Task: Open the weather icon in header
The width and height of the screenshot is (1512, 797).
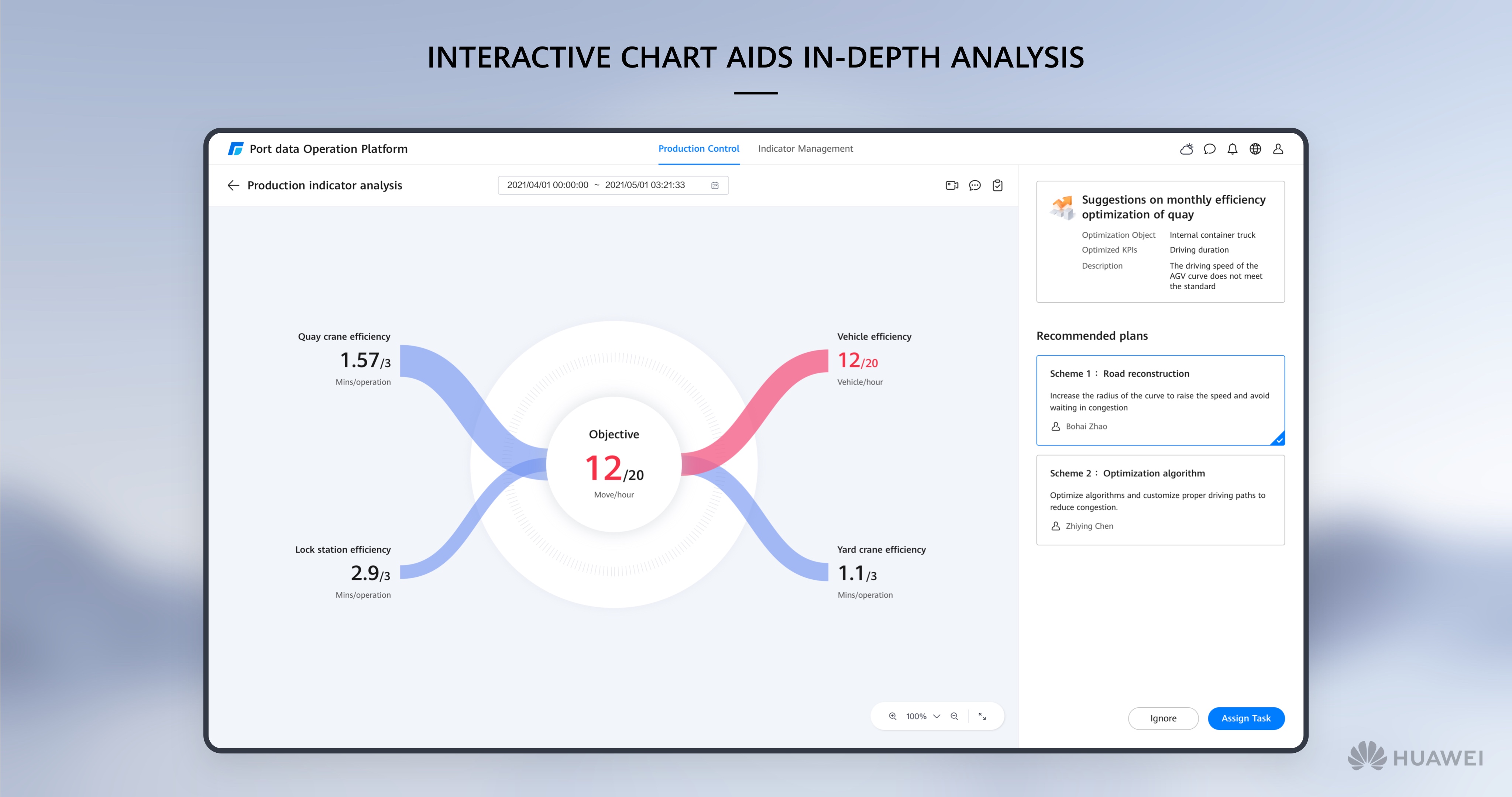Action: tap(1186, 149)
